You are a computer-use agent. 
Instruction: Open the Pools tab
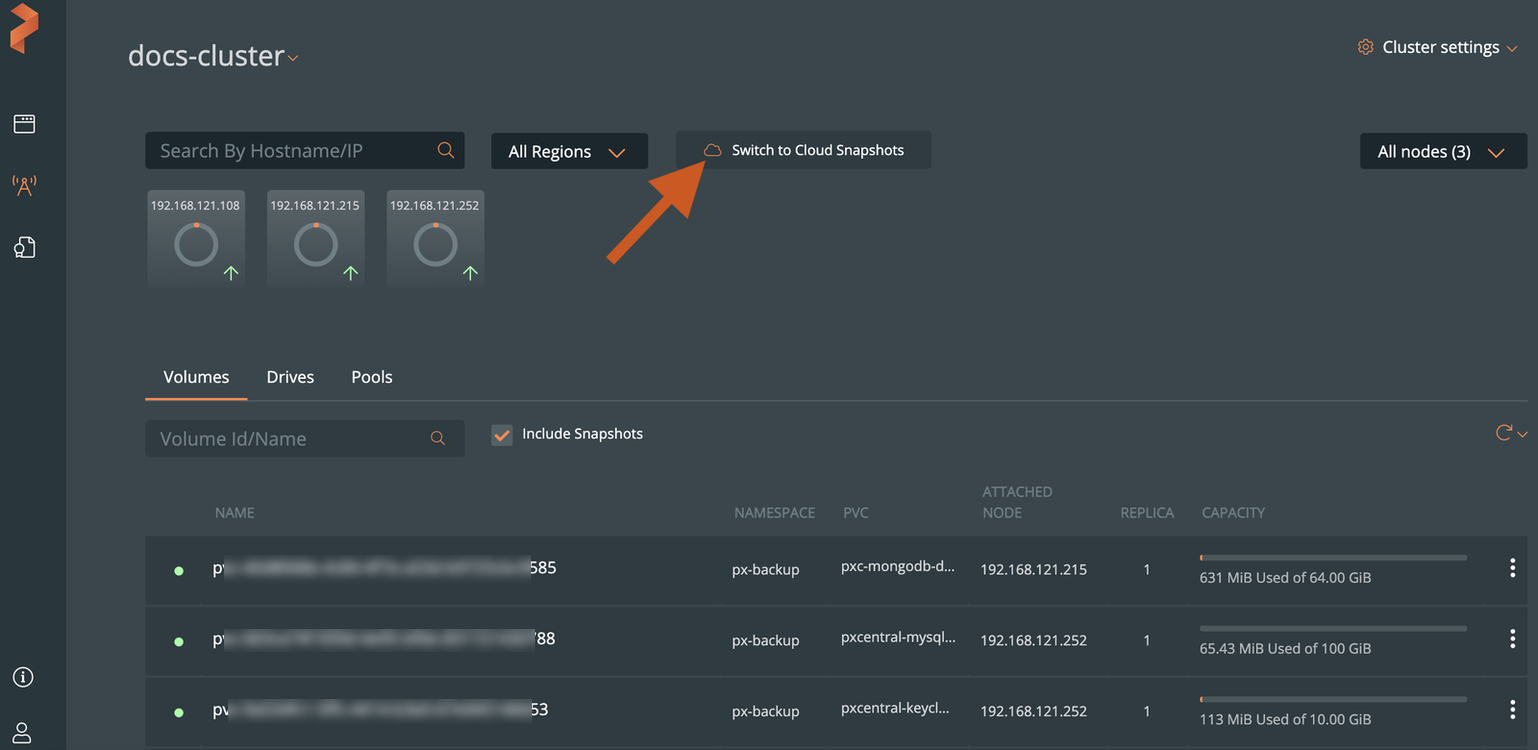pyautogui.click(x=371, y=377)
